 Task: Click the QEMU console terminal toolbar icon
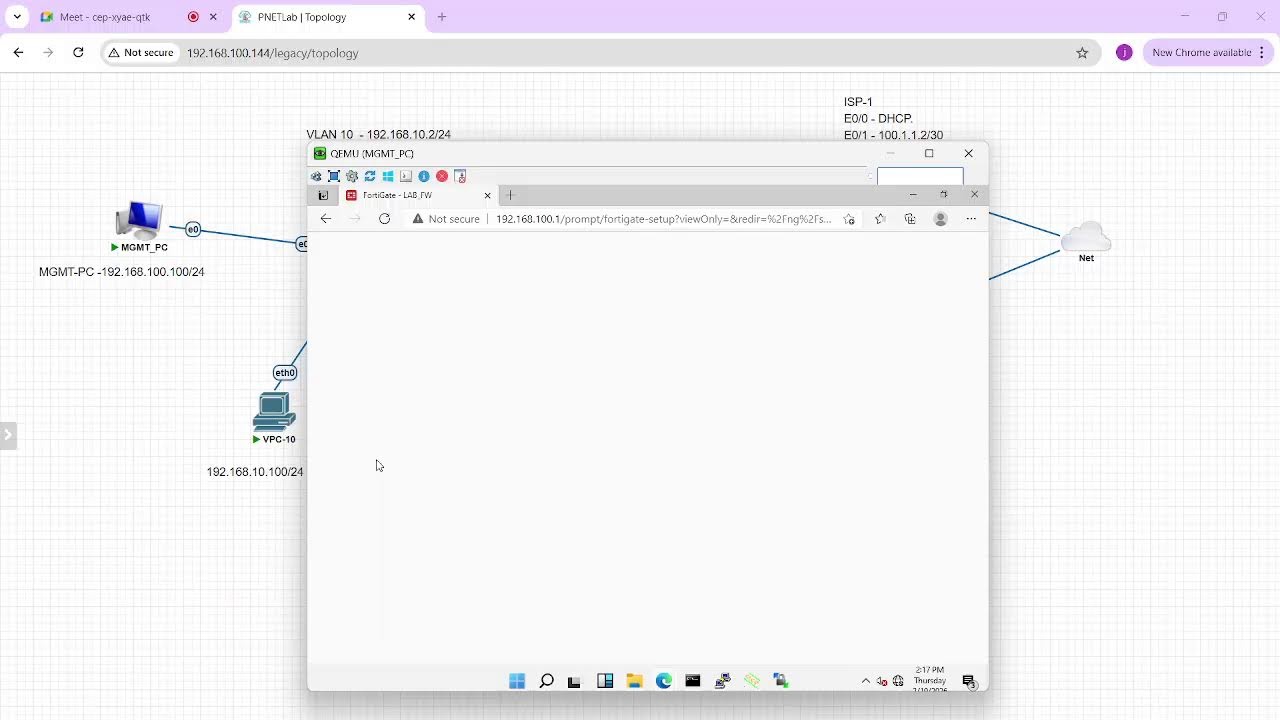pos(406,176)
